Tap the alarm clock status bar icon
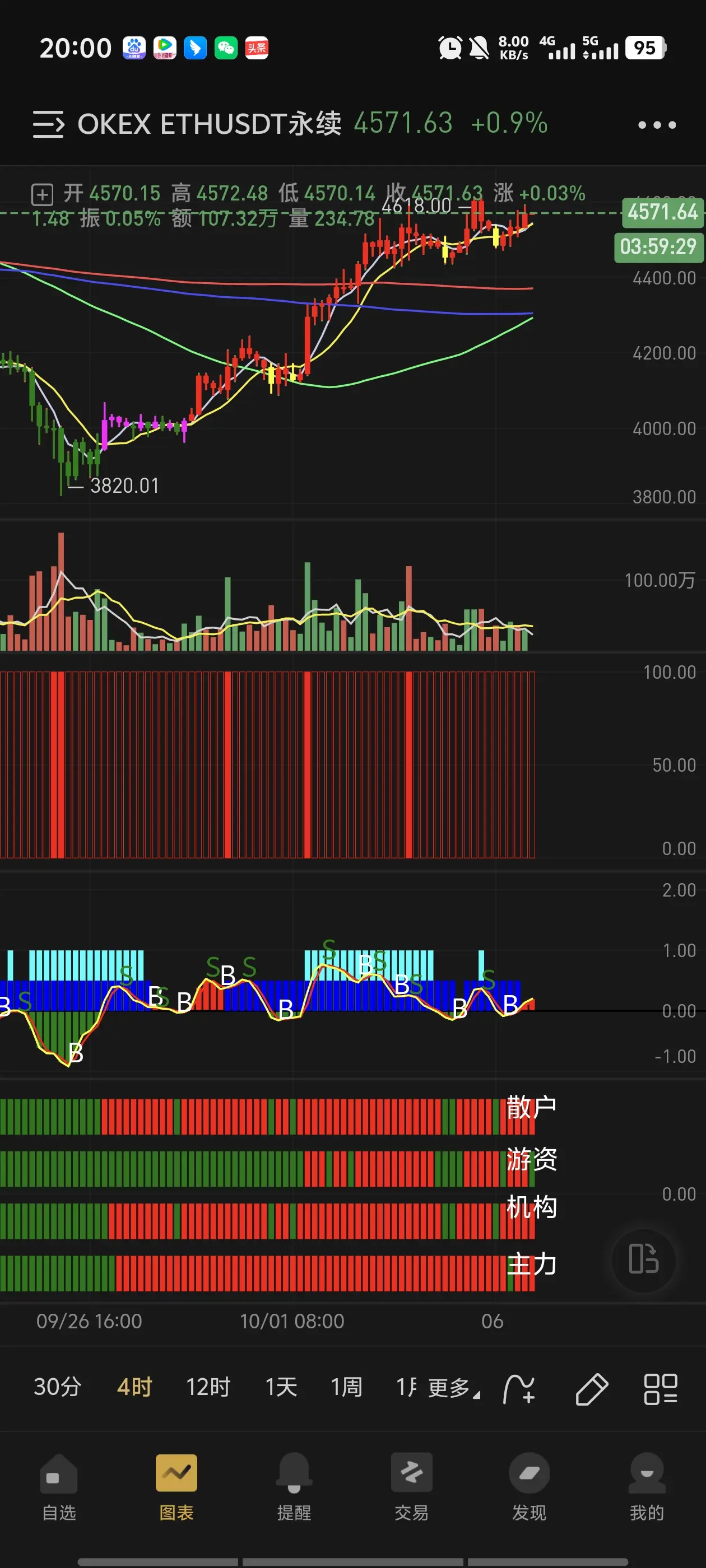706x1568 pixels. tap(450, 48)
